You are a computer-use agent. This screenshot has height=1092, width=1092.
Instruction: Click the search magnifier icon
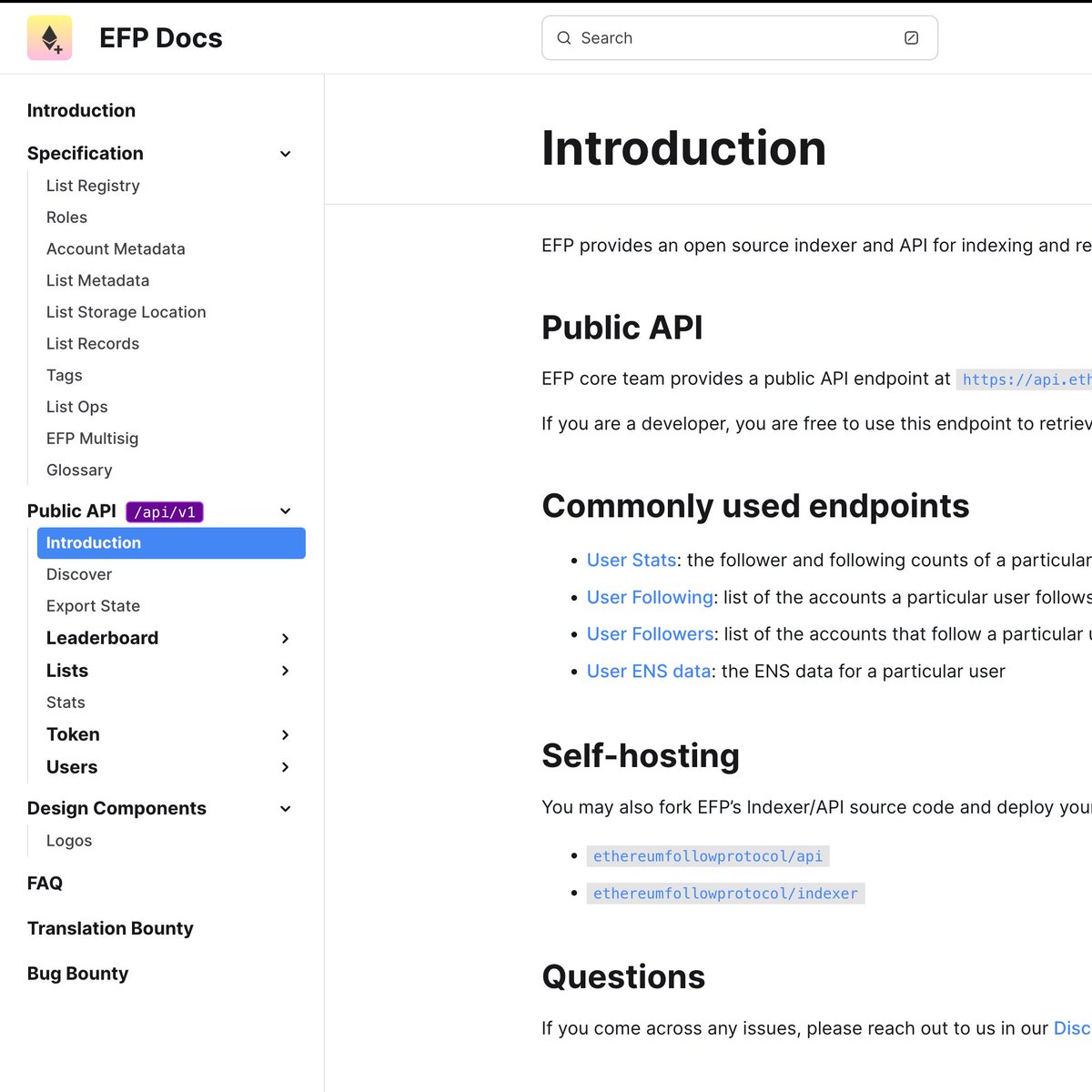[564, 38]
